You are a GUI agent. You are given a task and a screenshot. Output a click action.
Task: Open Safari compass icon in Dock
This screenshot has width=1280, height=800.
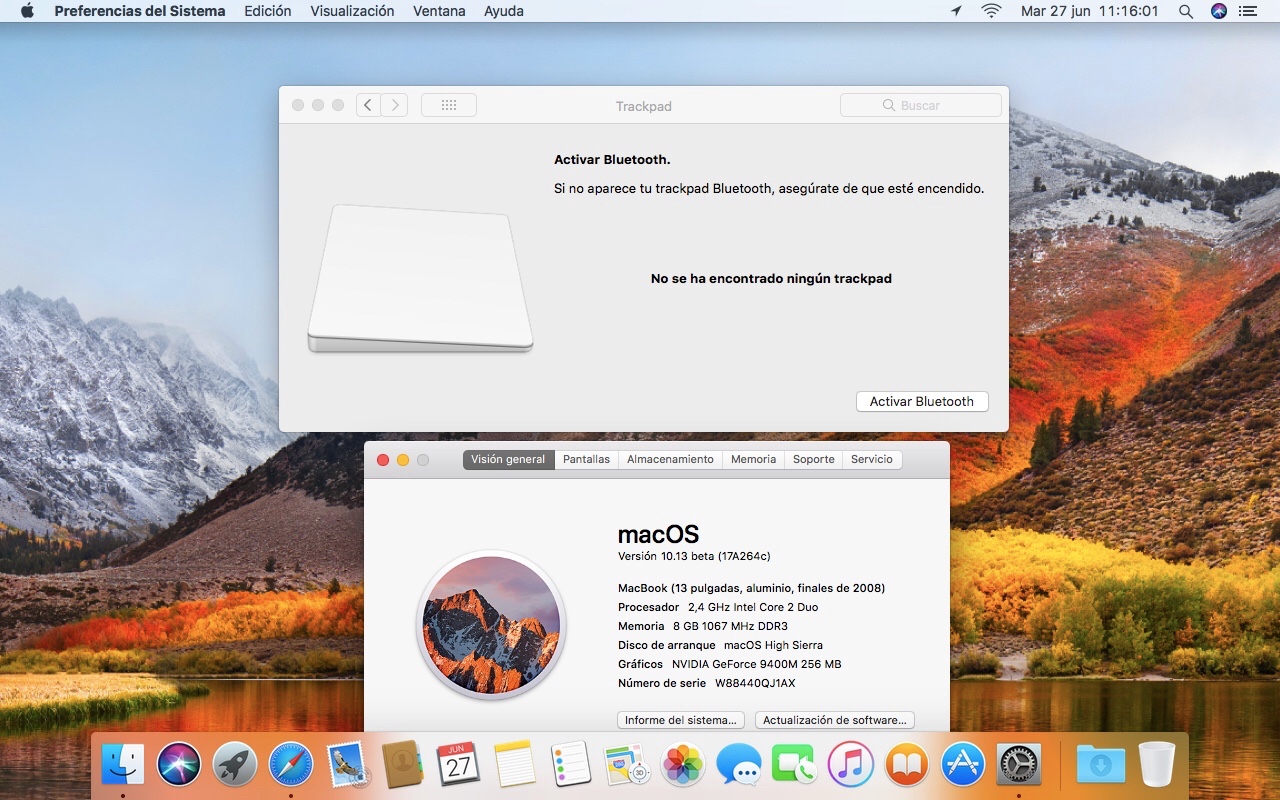pos(291,765)
